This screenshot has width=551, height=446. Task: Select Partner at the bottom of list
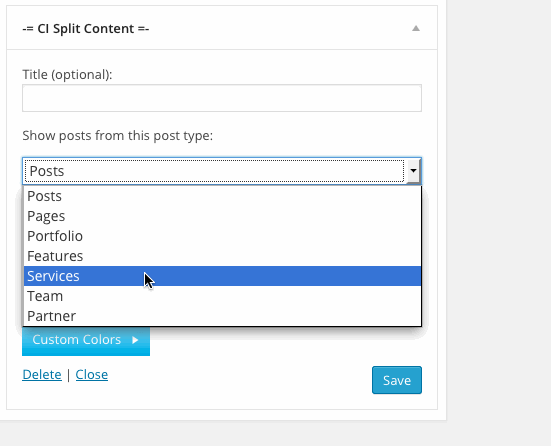222,316
